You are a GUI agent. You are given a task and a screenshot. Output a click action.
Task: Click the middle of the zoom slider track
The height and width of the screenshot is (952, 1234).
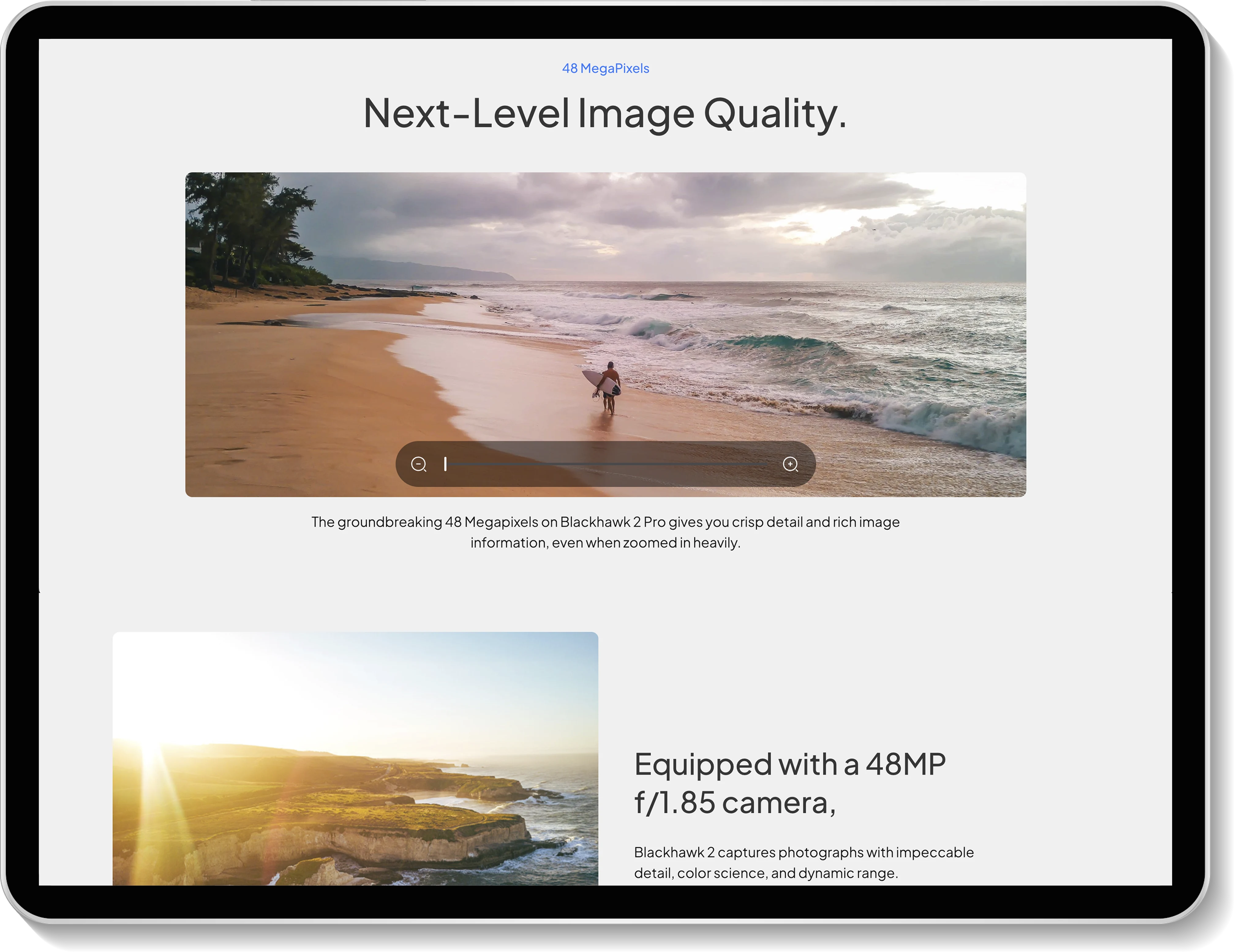[606, 464]
